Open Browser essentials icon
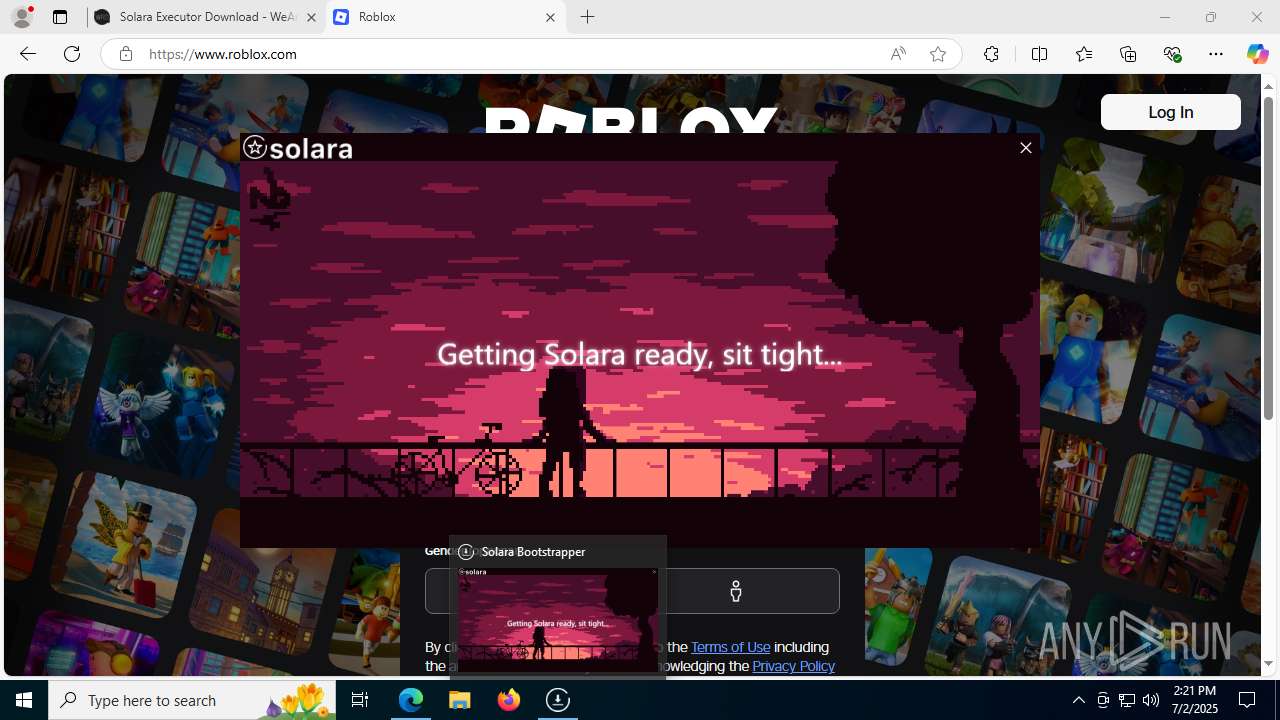1280x720 pixels. pos(1172,54)
